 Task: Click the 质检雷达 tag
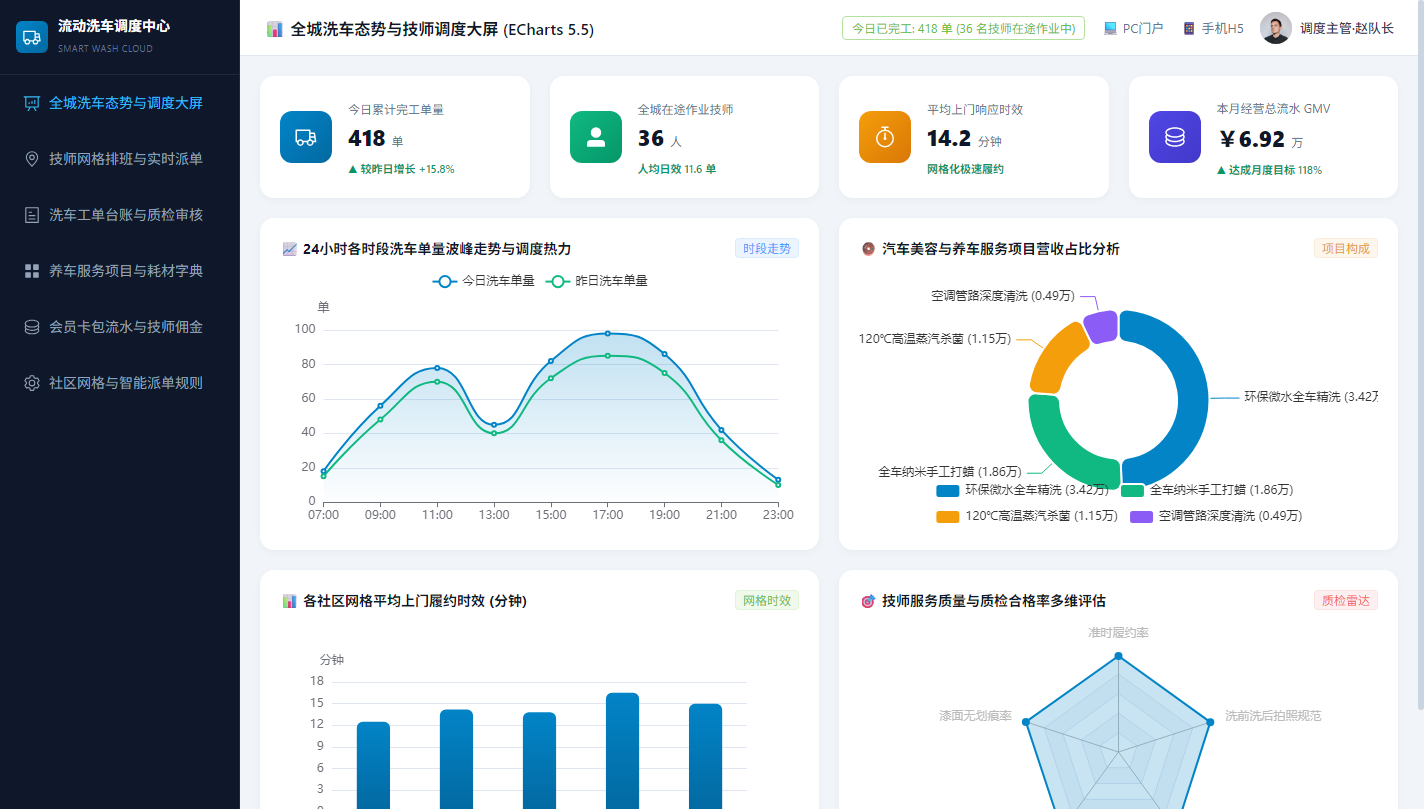[x=1345, y=601]
